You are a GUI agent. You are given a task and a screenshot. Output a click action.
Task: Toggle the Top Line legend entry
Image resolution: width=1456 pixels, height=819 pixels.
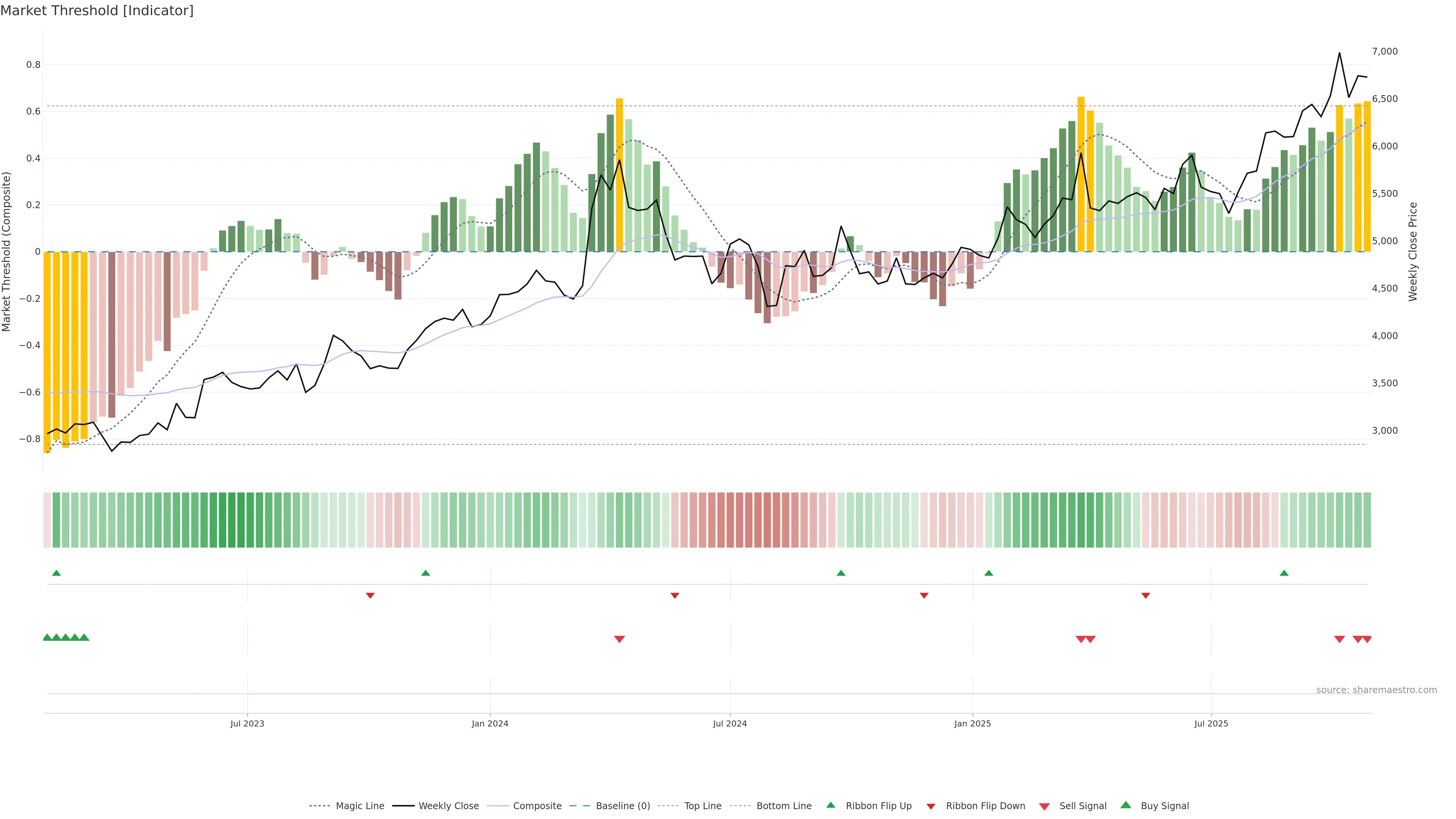(703, 806)
